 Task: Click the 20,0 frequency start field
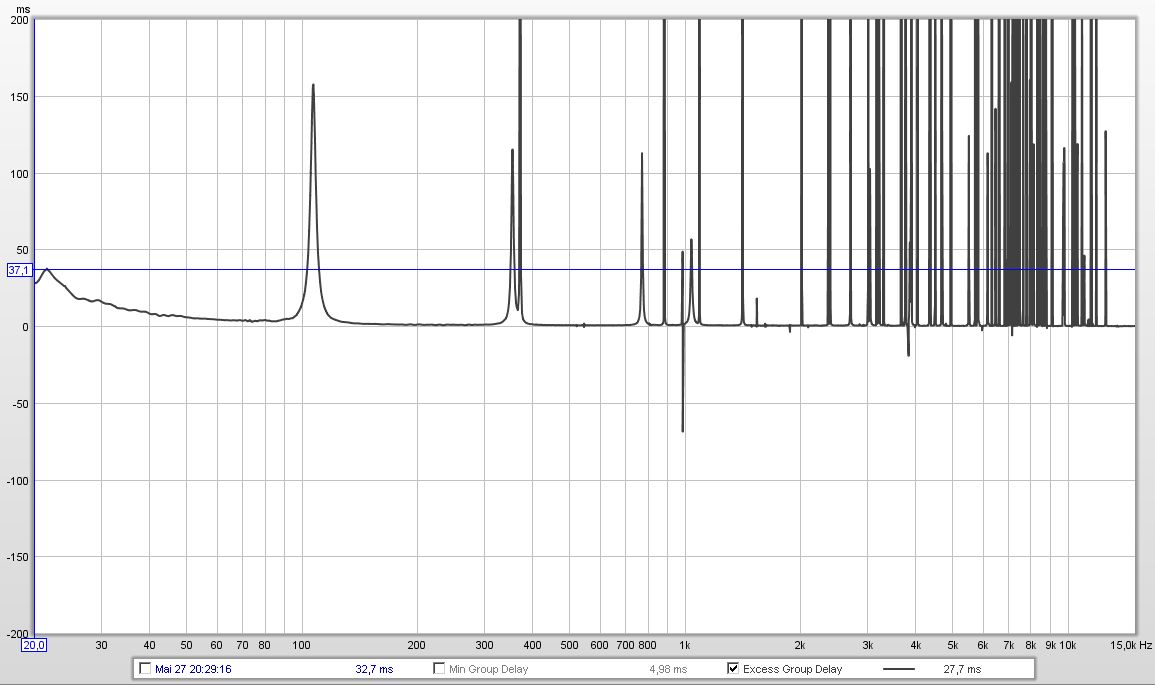(34, 645)
